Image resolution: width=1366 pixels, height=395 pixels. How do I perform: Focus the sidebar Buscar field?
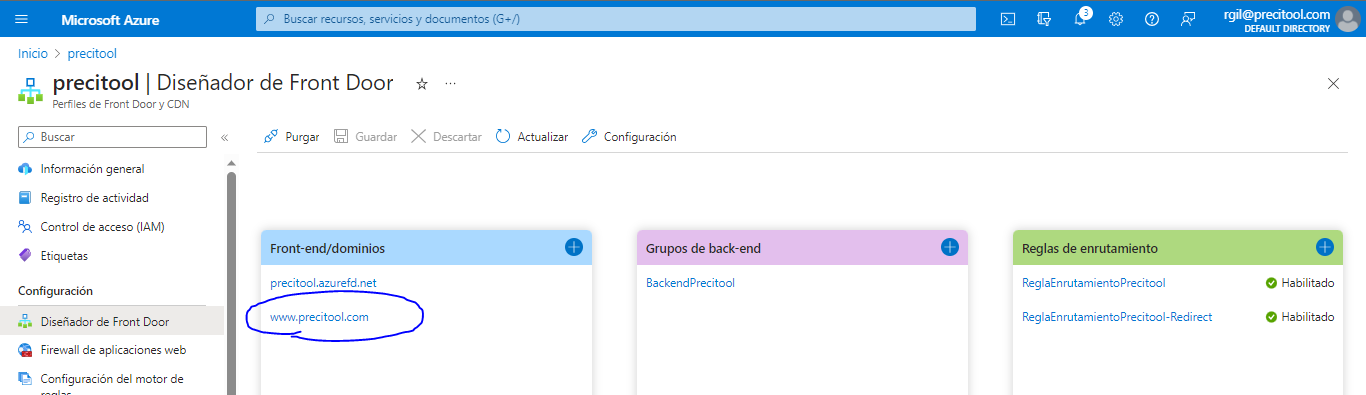(x=113, y=137)
